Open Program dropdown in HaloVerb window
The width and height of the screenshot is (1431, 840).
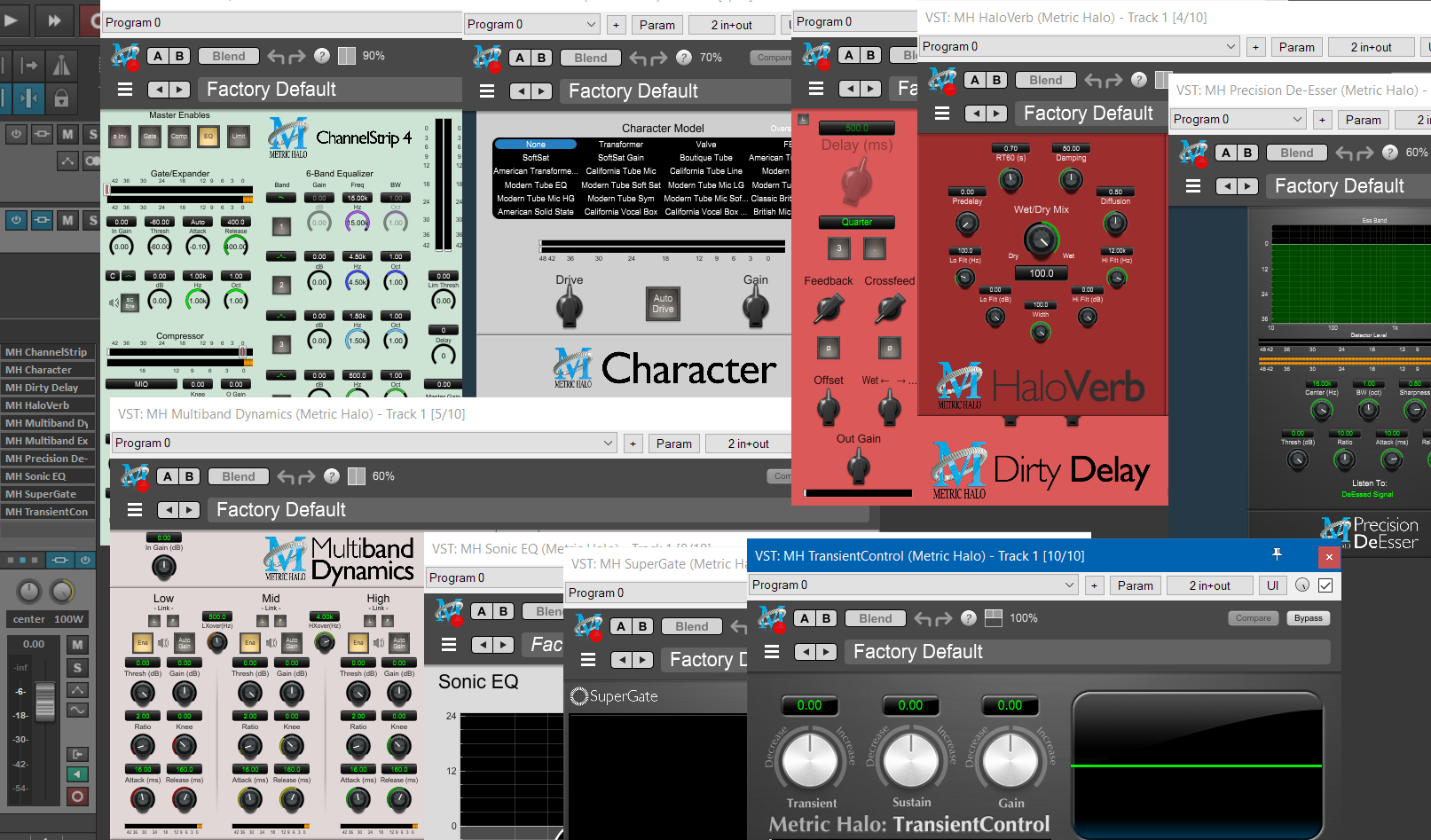pos(1079,46)
